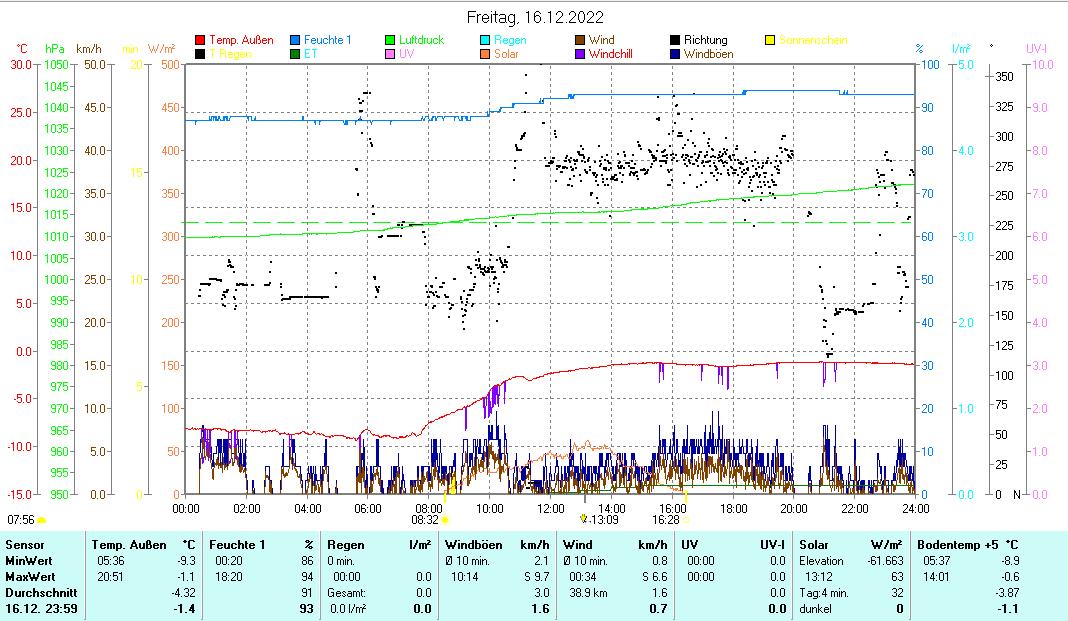Click the sunset marker at 16:28

click(x=686, y=520)
